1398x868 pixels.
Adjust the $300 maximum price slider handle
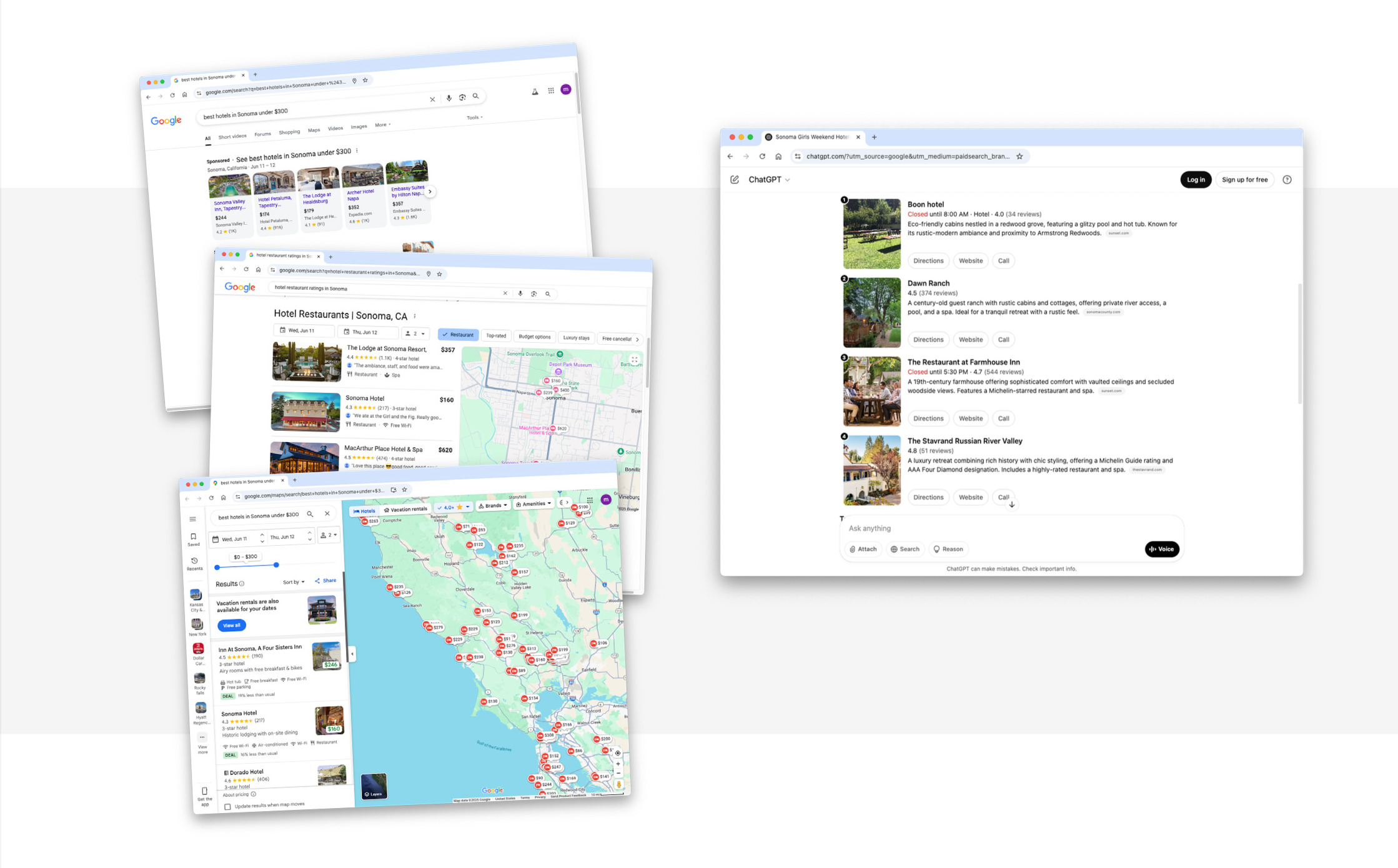click(276, 565)
